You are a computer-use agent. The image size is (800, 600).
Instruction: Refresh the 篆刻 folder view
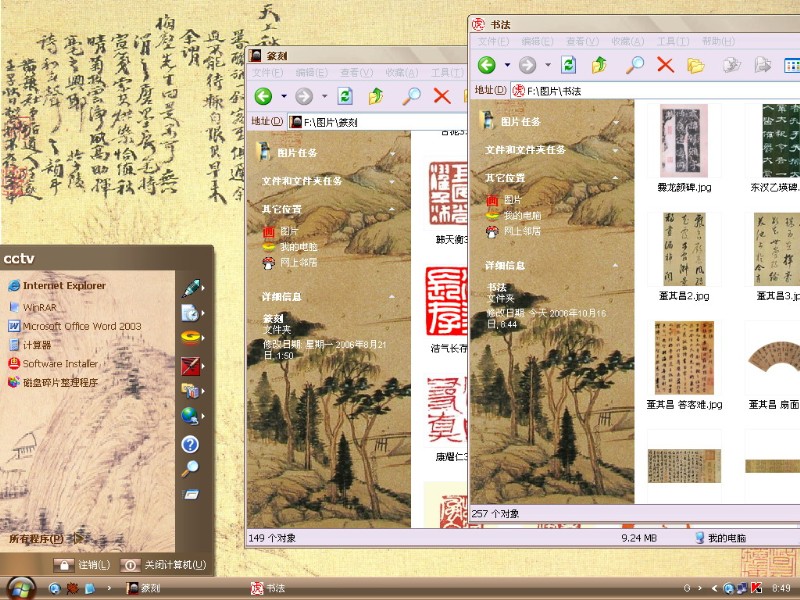(x=345, y=96)
